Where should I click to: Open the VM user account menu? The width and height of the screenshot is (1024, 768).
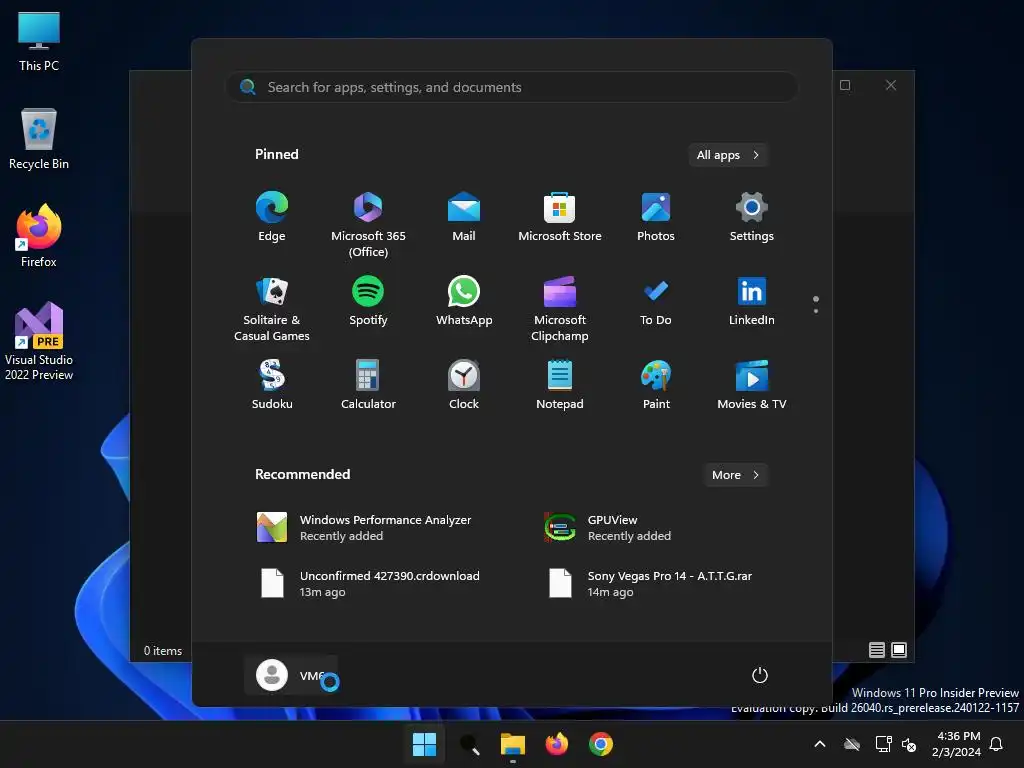tap(291, 675)
